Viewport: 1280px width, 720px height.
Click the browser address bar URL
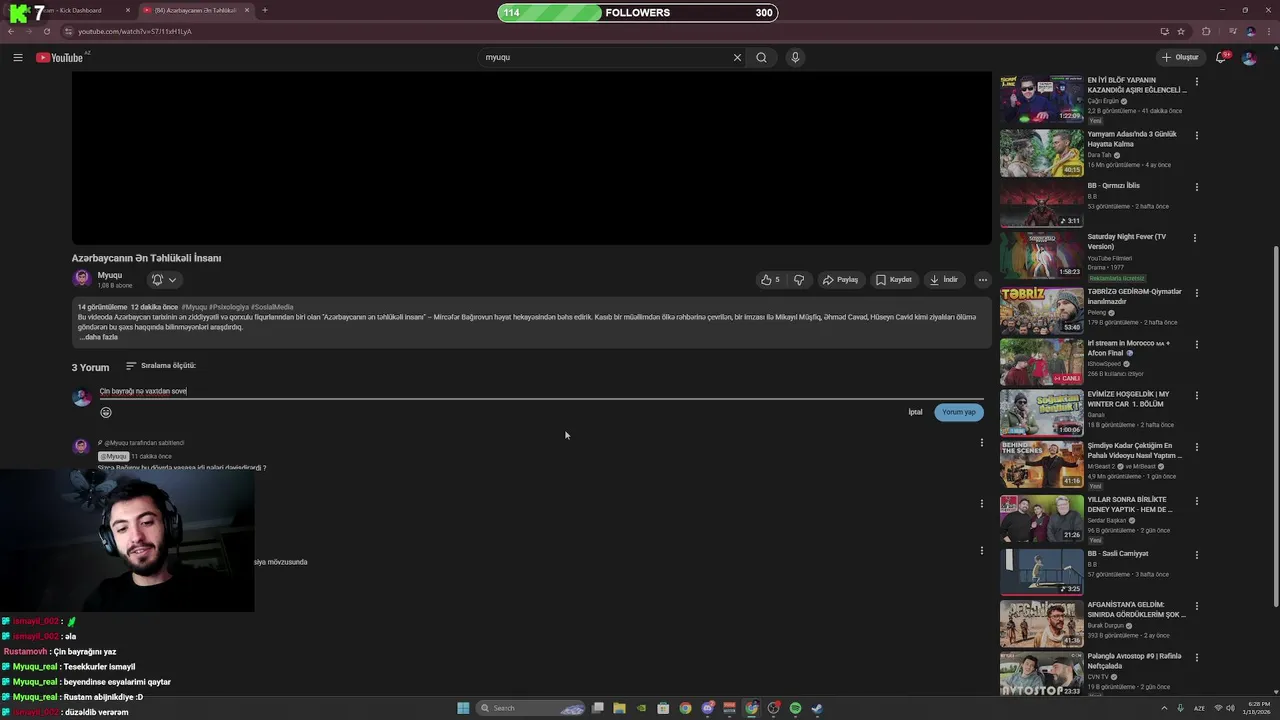(x=134, y=31)
